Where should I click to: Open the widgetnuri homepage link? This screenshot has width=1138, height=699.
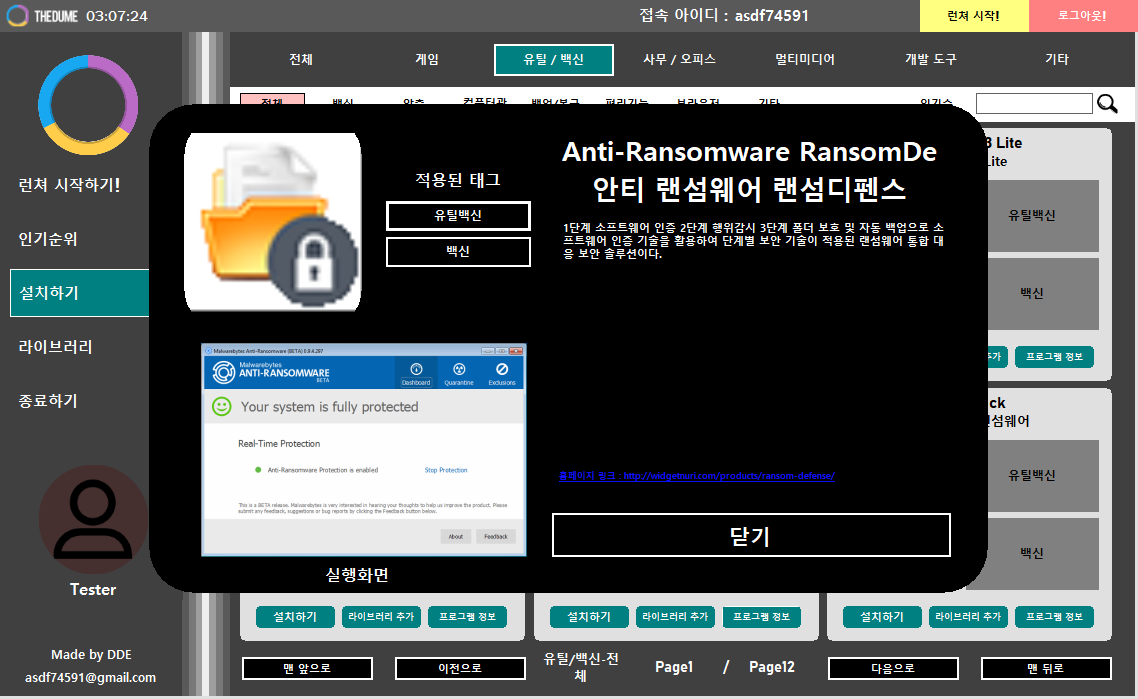(x=697, y=476)
